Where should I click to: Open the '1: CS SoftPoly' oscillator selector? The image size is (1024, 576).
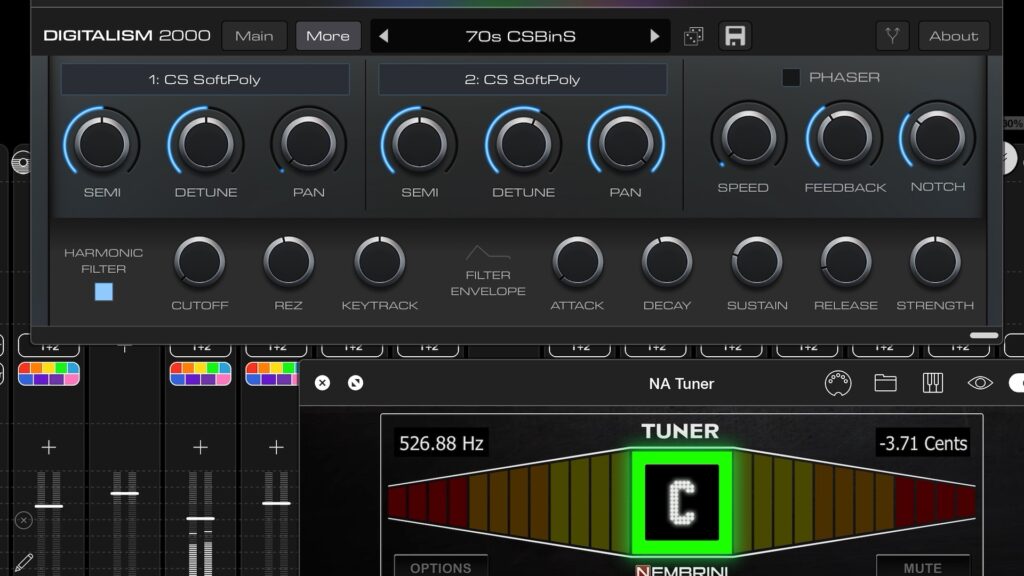205,80
